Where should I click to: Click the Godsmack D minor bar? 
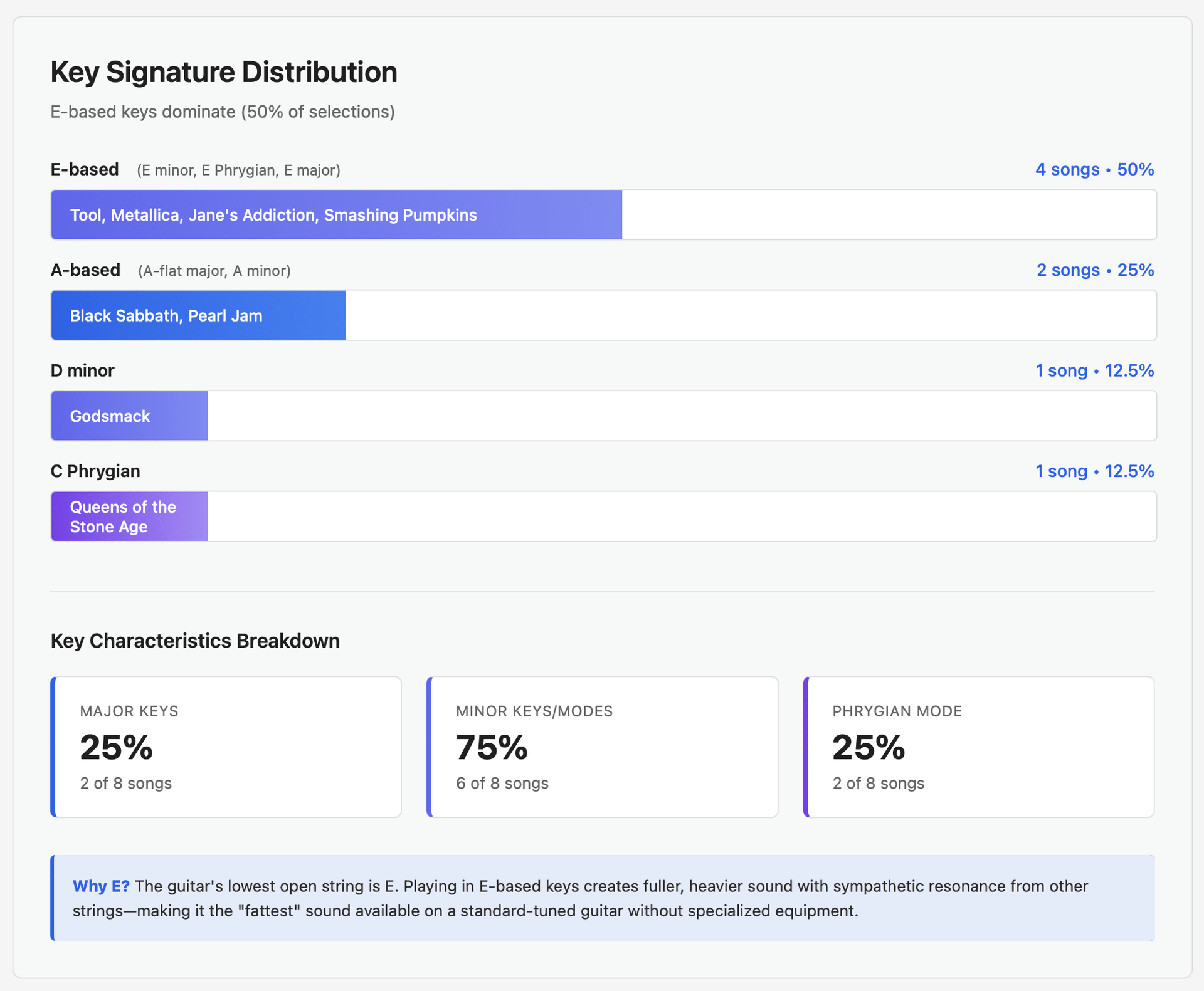[x=129, y=416]
